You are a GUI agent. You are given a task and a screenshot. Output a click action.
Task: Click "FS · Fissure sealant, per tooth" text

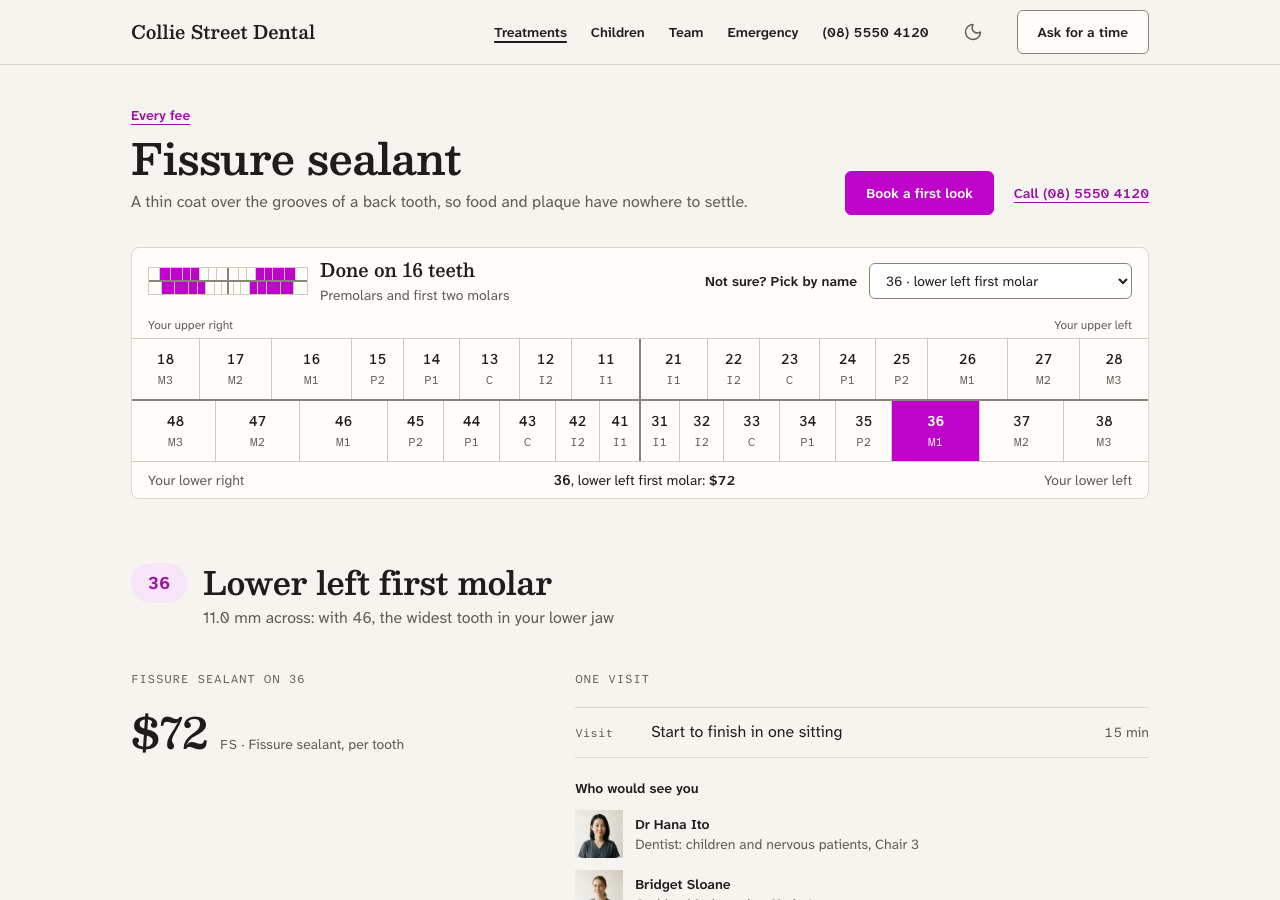pos(312,745)
